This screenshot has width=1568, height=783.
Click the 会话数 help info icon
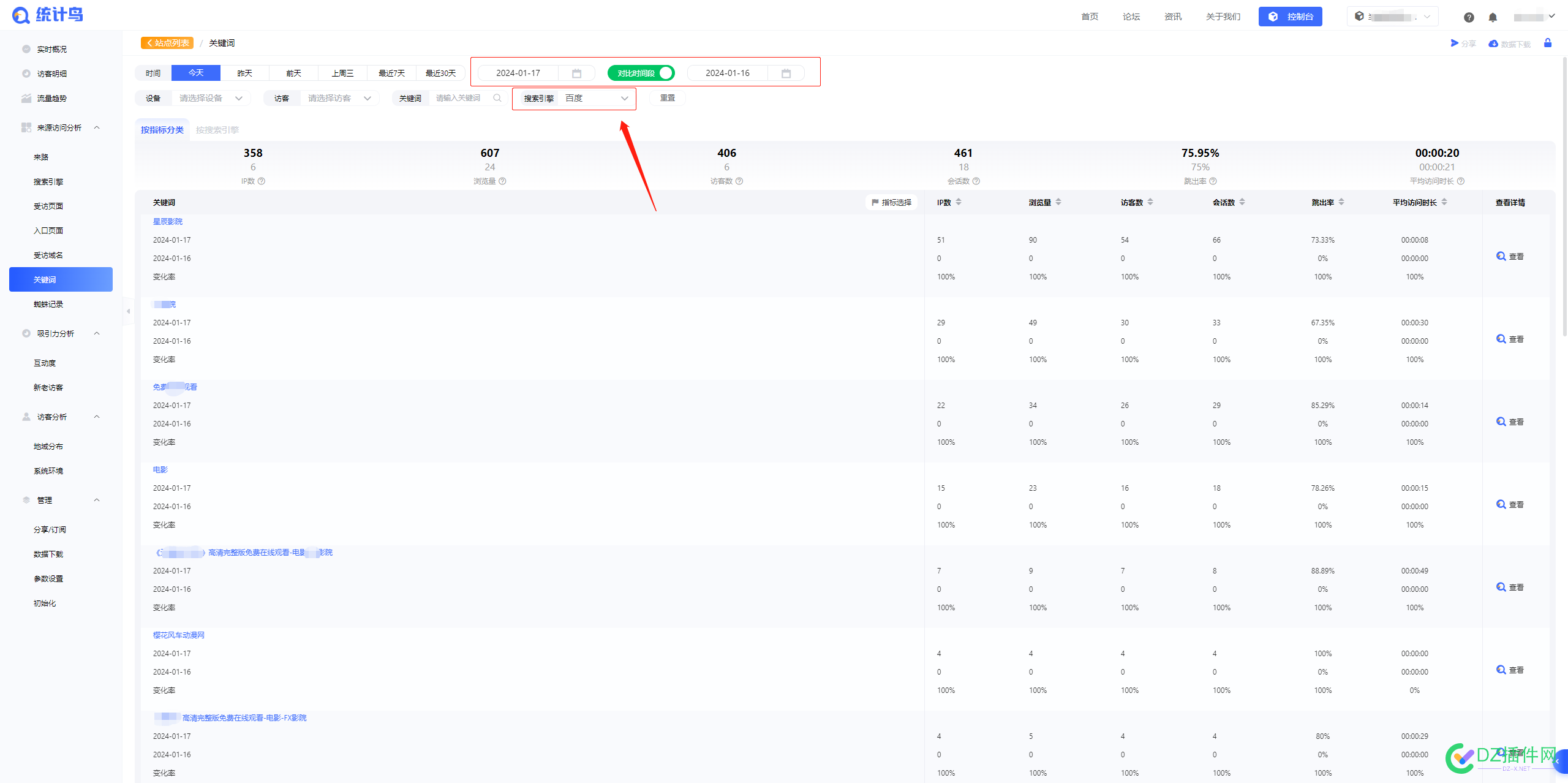(x=976, y=181)
